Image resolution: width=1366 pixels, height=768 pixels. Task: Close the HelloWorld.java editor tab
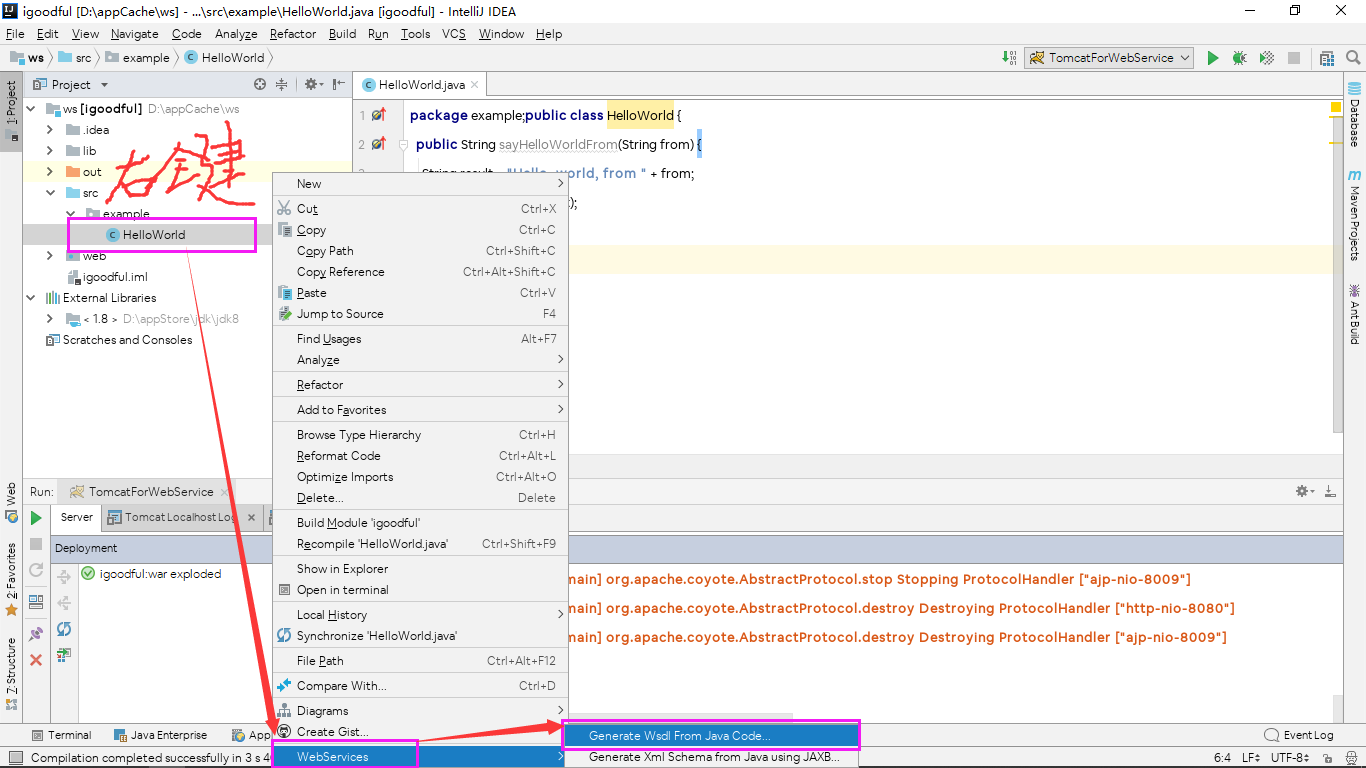[475, 86]
